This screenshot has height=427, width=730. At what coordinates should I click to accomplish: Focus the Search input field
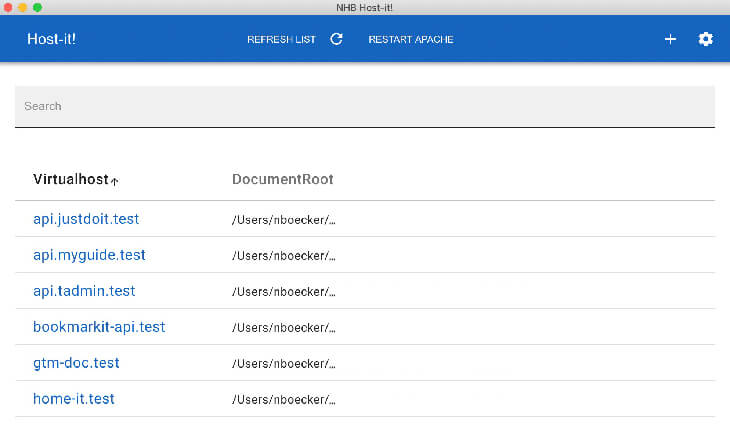(364, 106)
